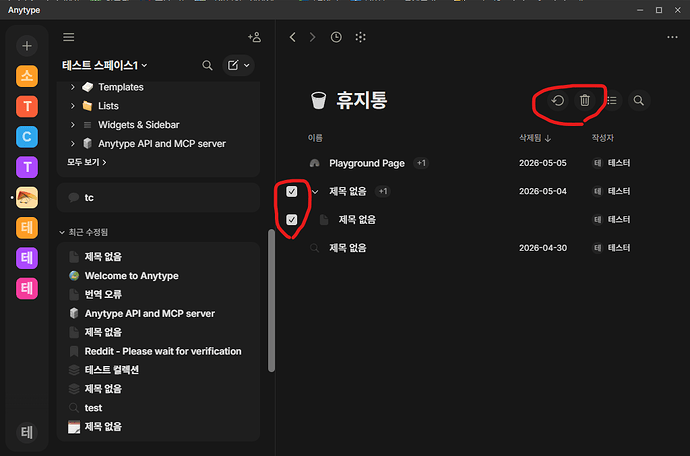Open 테스트 컬렉션 in the recent list
Screen dimensions: 690x456
(111, 370)
